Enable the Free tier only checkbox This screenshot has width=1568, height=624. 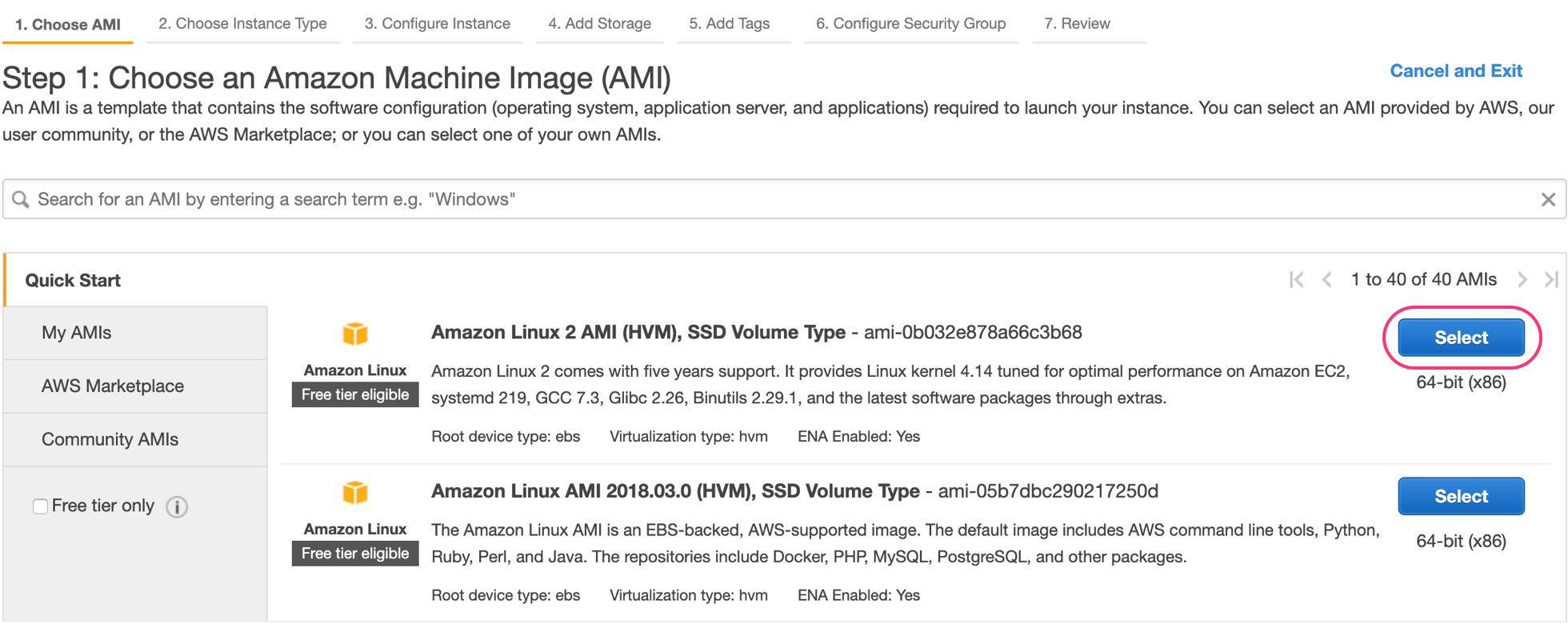40,506
